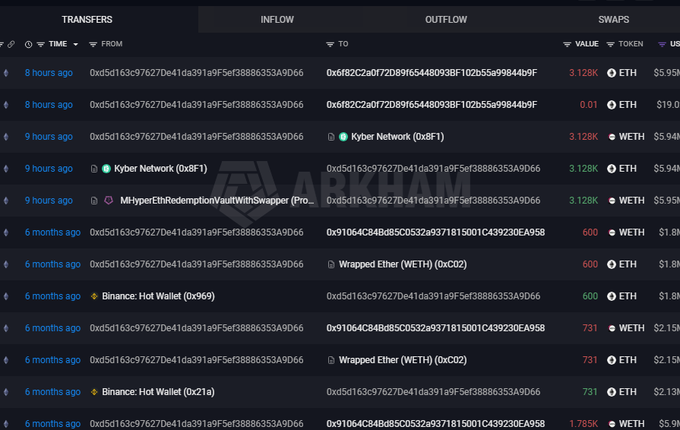
Task: Click 0x91064C84 address in 1.785K WETH row
Action: point(435,423)
